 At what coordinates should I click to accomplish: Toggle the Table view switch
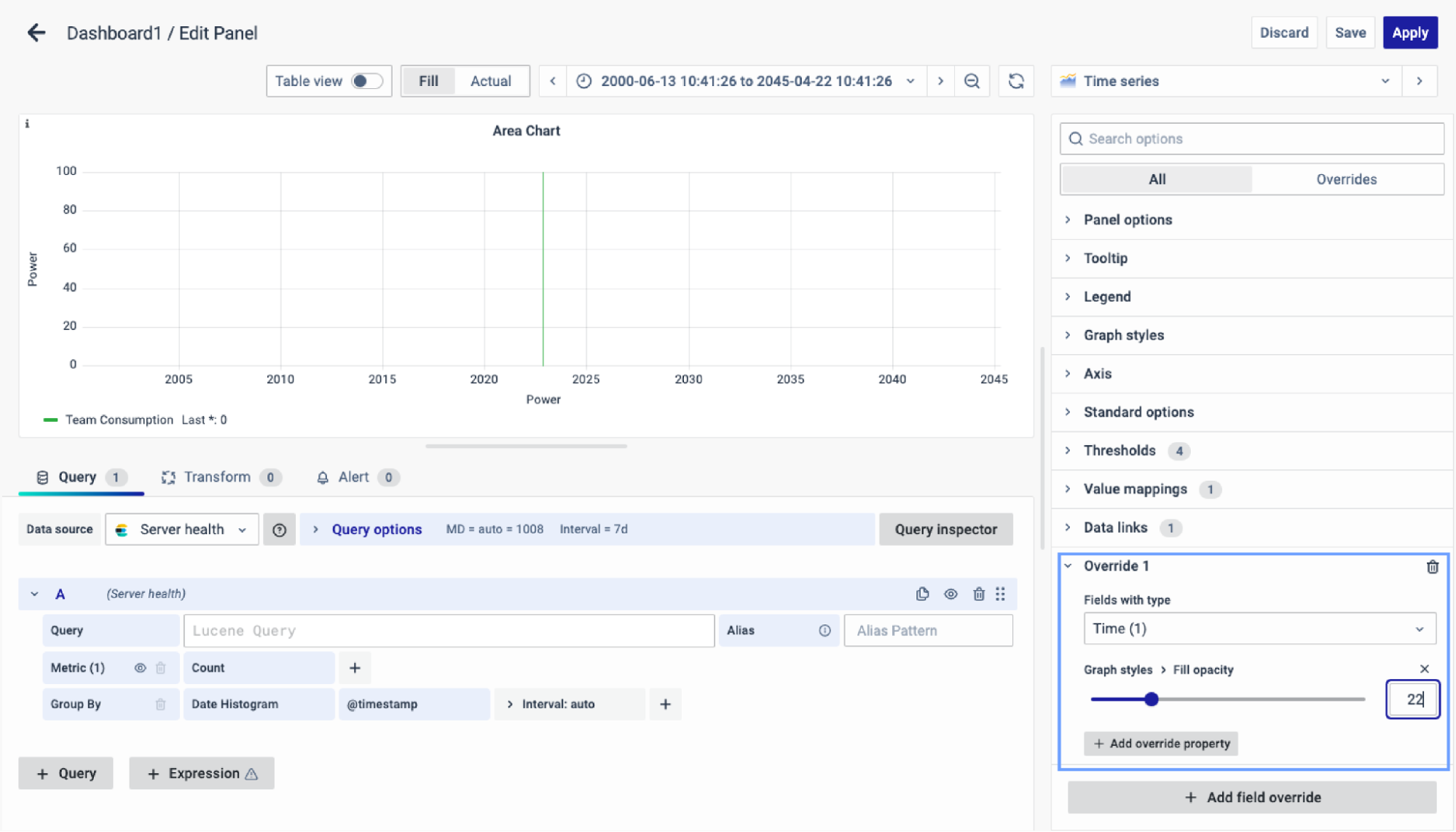[x=366, y=81]
